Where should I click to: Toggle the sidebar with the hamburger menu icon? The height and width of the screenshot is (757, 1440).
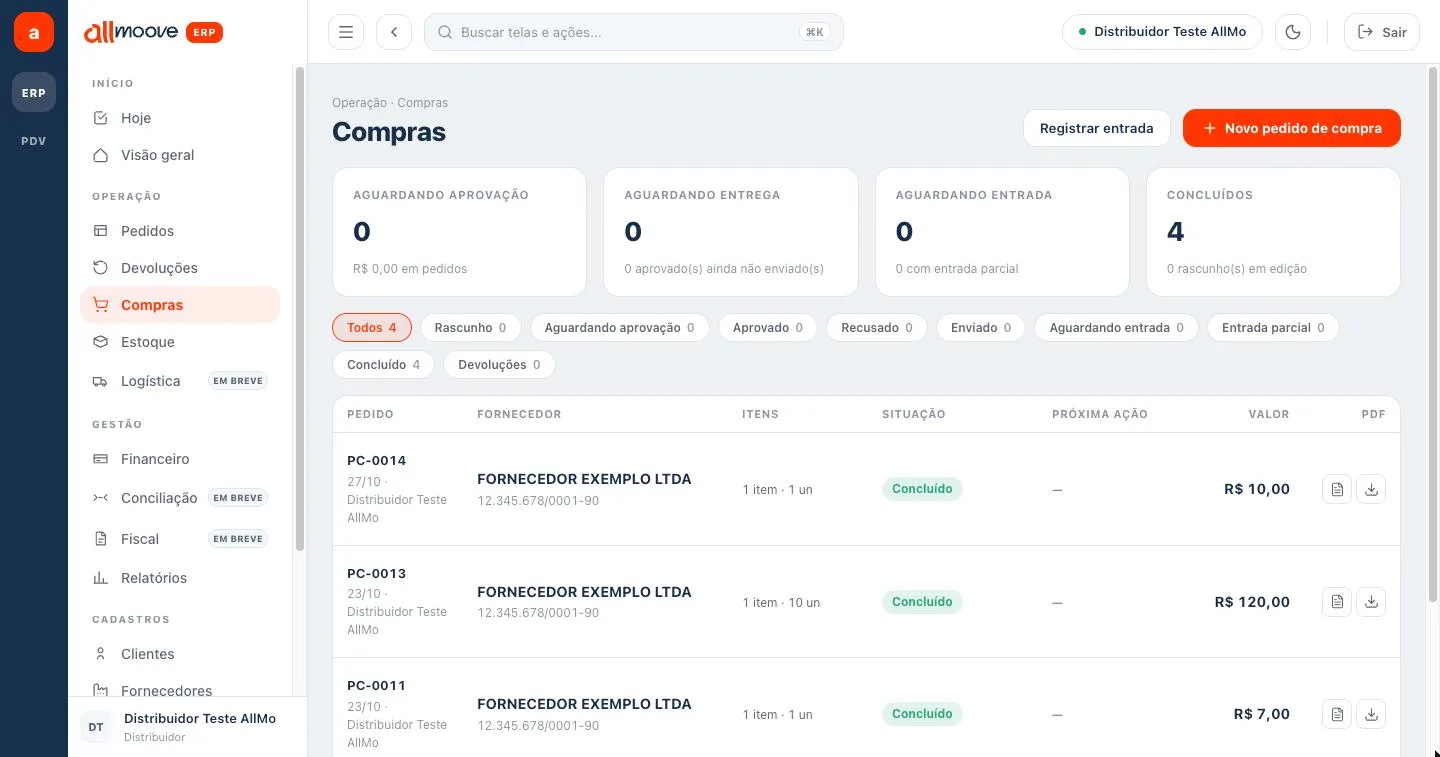(346, 32)
